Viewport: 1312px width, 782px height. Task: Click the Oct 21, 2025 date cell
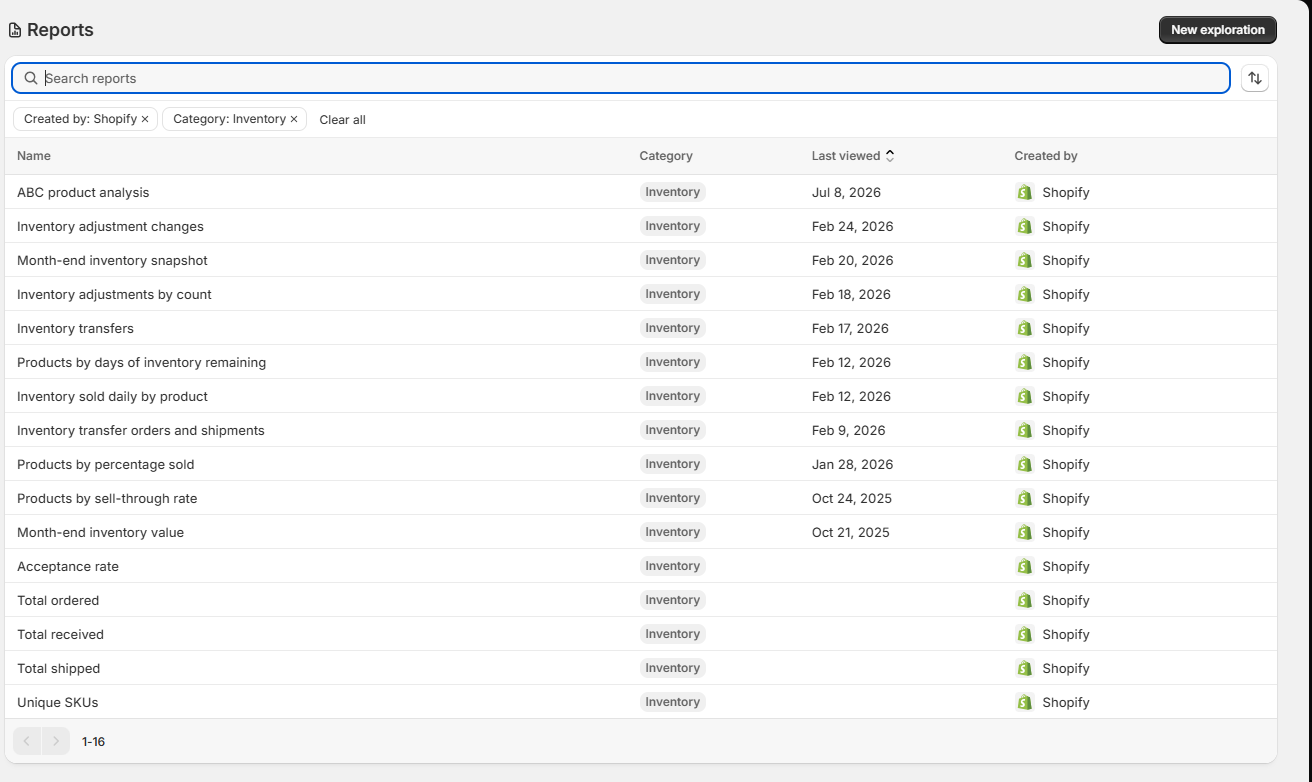(850, 532)
